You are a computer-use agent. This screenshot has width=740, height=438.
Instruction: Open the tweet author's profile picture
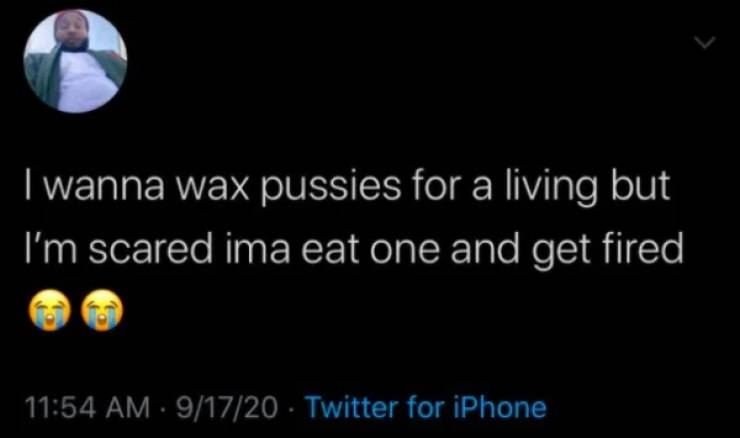pos(76,61)
